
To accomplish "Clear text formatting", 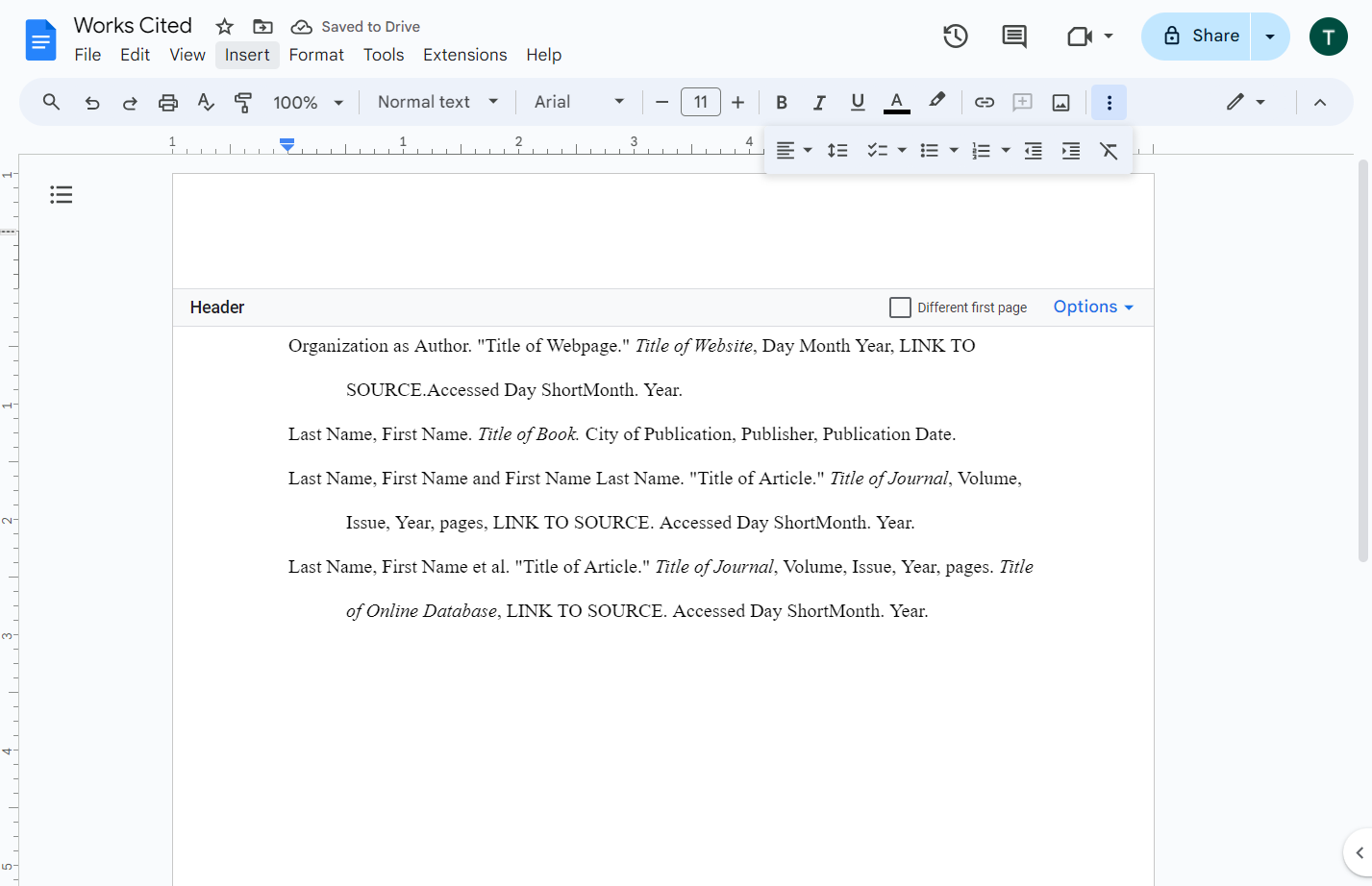I will point(1109,151).
